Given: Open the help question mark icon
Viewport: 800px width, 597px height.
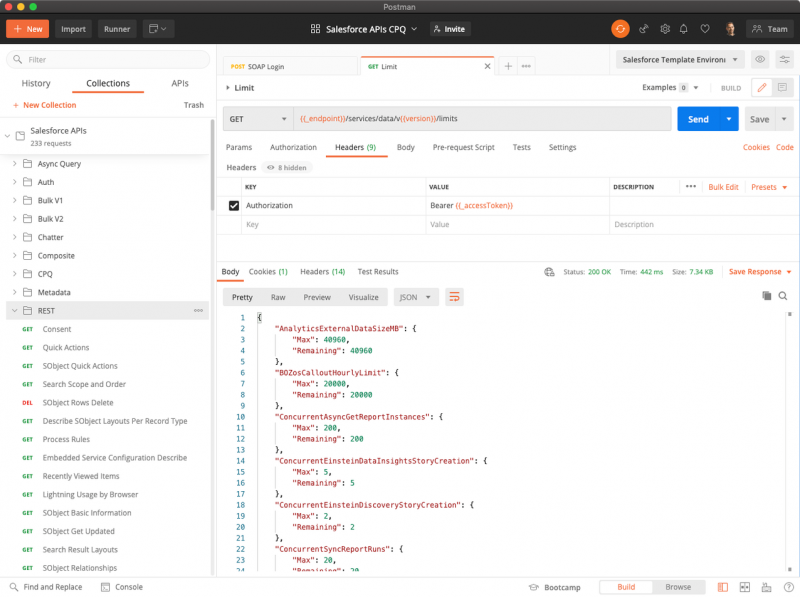Looking at the screenshot, I should click(x=788, y=587).
